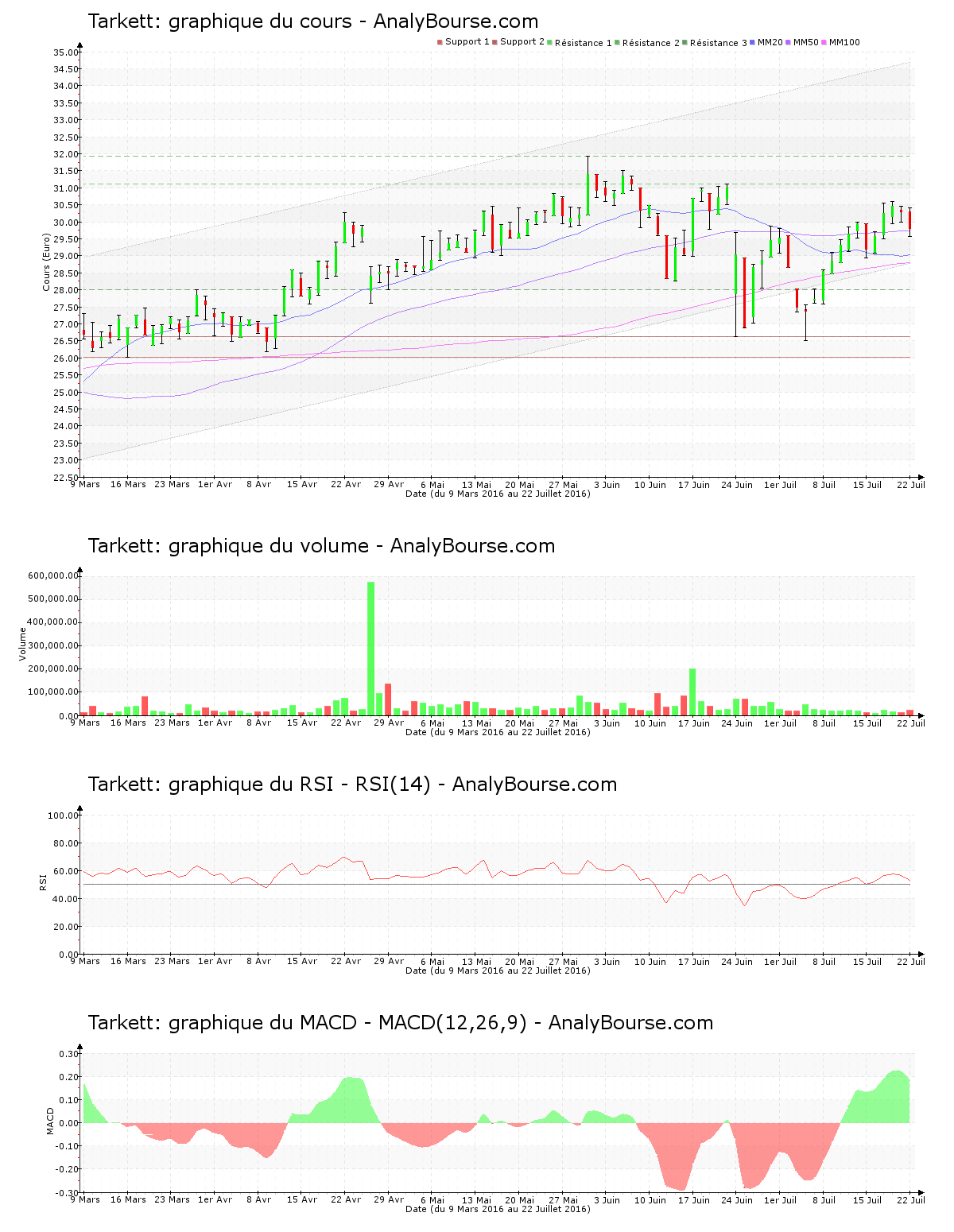This screenshot has height=1232, width=954.
Task: Click the 'Cours (Euro)' axis label
Action: coord(46,262)
